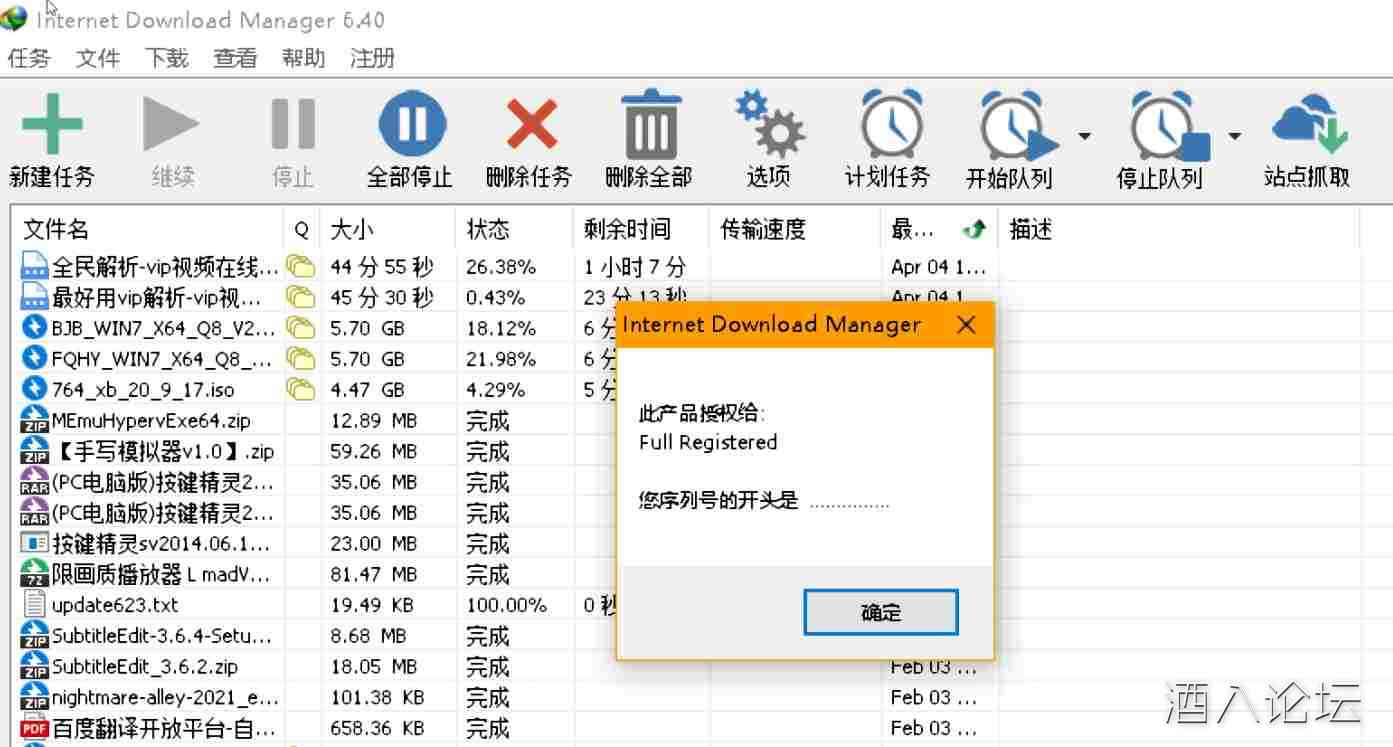Screen dimensions: 1393x747
Task: Click the queue icon on 764_xb_20_9_17.iso row
Action: [x=300, y=389]
